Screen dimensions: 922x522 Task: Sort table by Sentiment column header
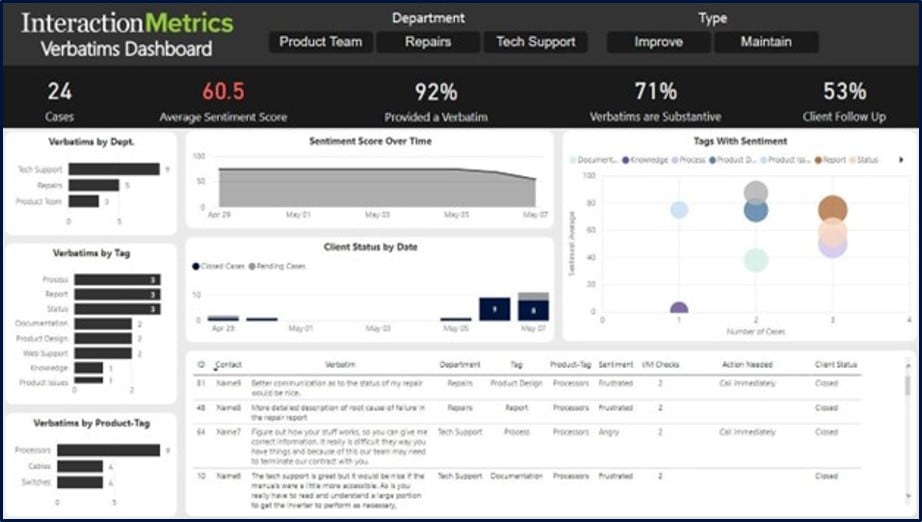tap(616, 364)
